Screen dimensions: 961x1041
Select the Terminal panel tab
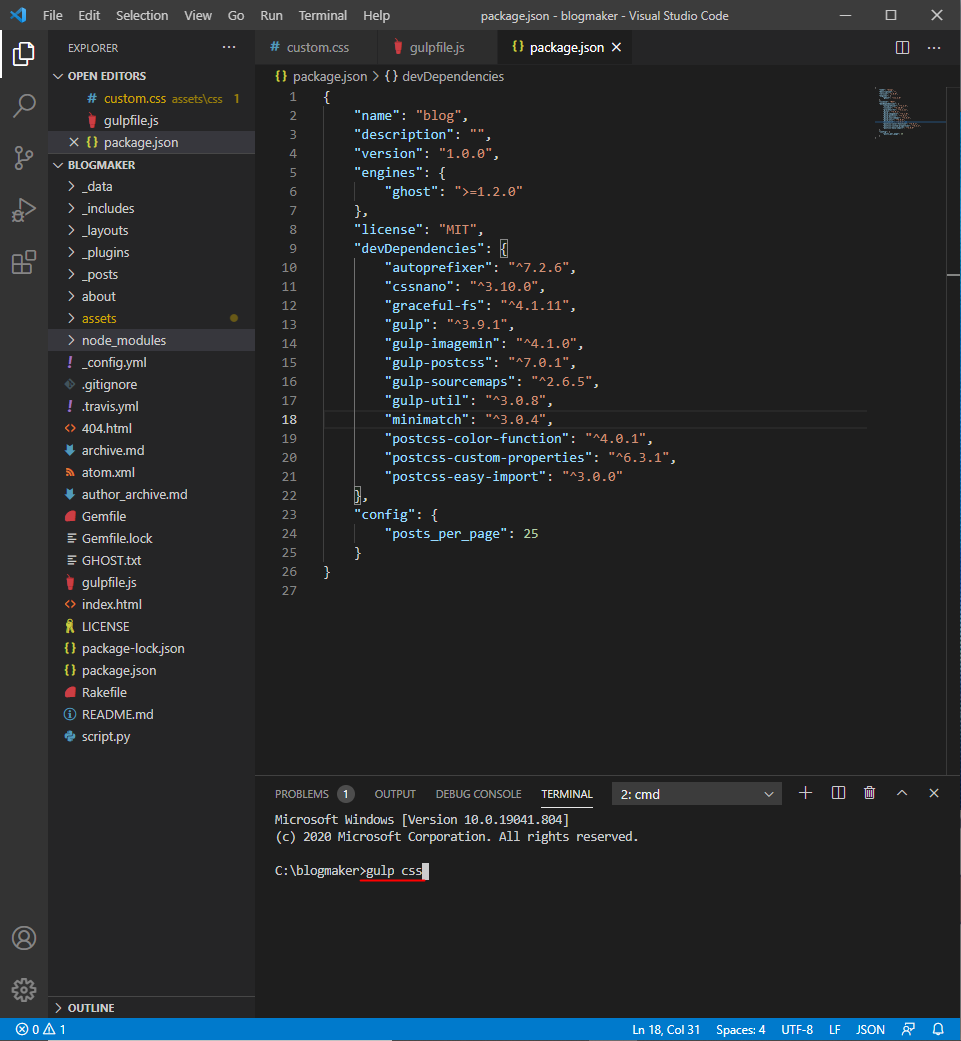[567, 794]
